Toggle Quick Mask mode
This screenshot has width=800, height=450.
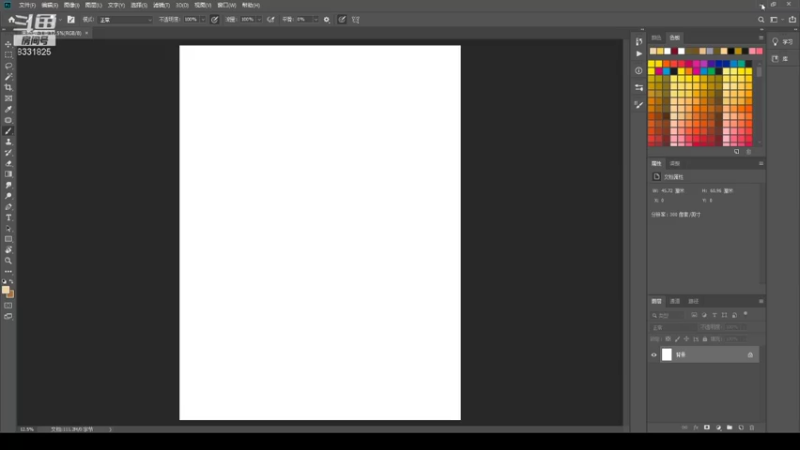coord(8,306)
